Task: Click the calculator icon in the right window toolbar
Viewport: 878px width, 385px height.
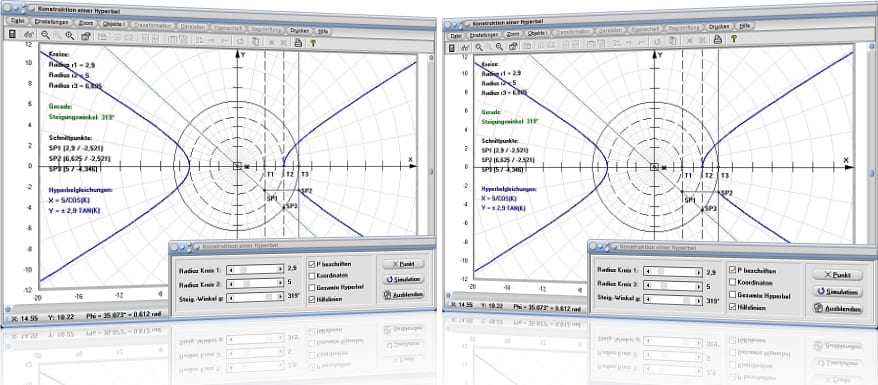Action: (x=452, y=48)
